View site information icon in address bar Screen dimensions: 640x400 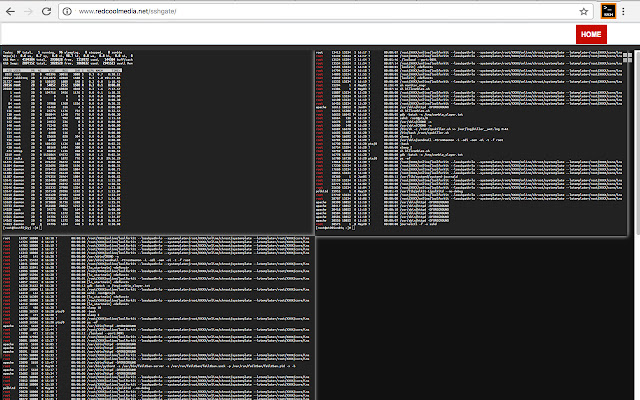67,11
